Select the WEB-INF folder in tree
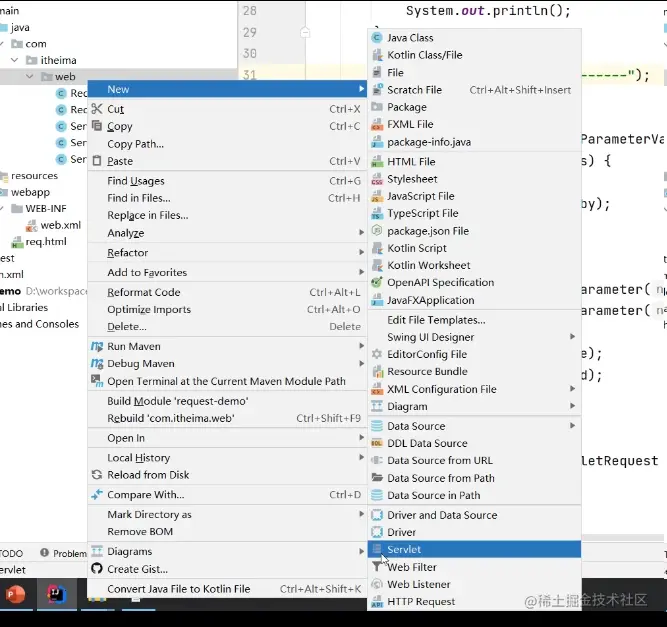Viewport: 667px width, 627px height. (x=39, y=208)
